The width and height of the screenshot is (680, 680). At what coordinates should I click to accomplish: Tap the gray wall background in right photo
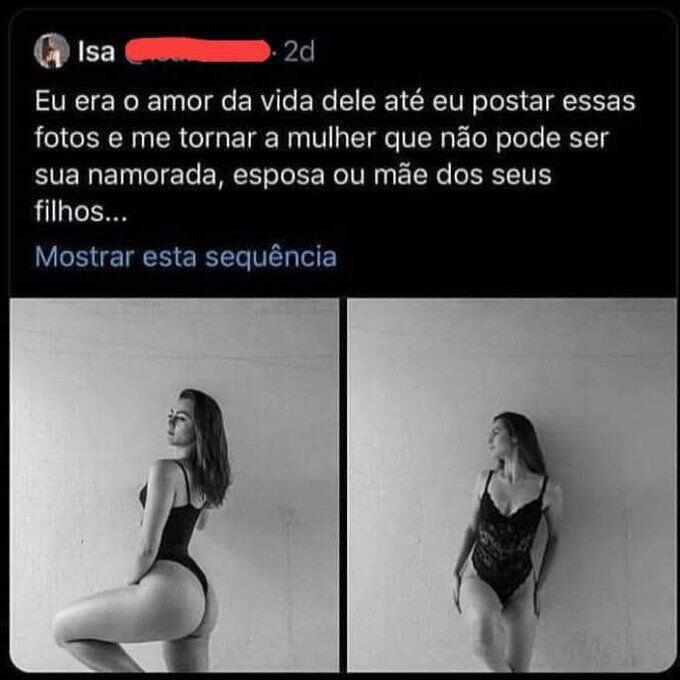point(607,390)
